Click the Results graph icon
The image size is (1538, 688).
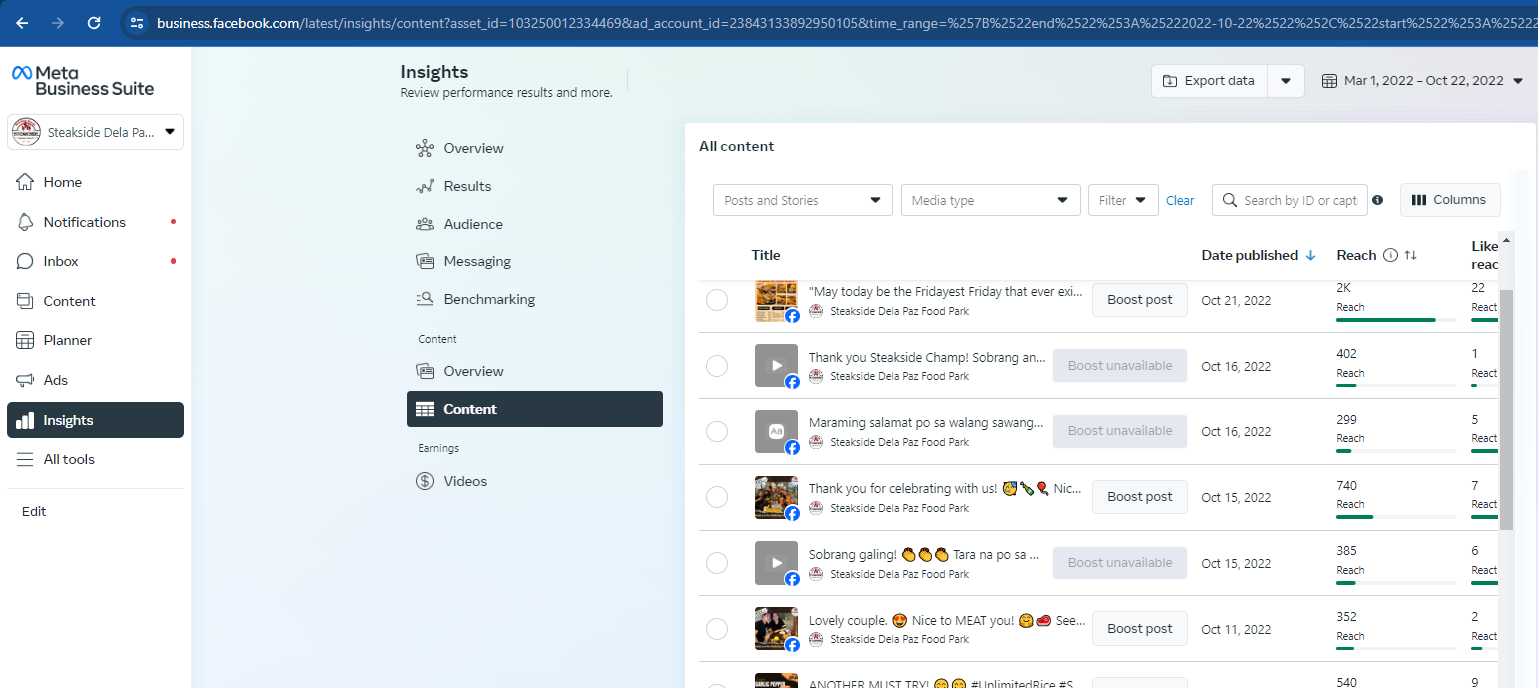[425, 186]
